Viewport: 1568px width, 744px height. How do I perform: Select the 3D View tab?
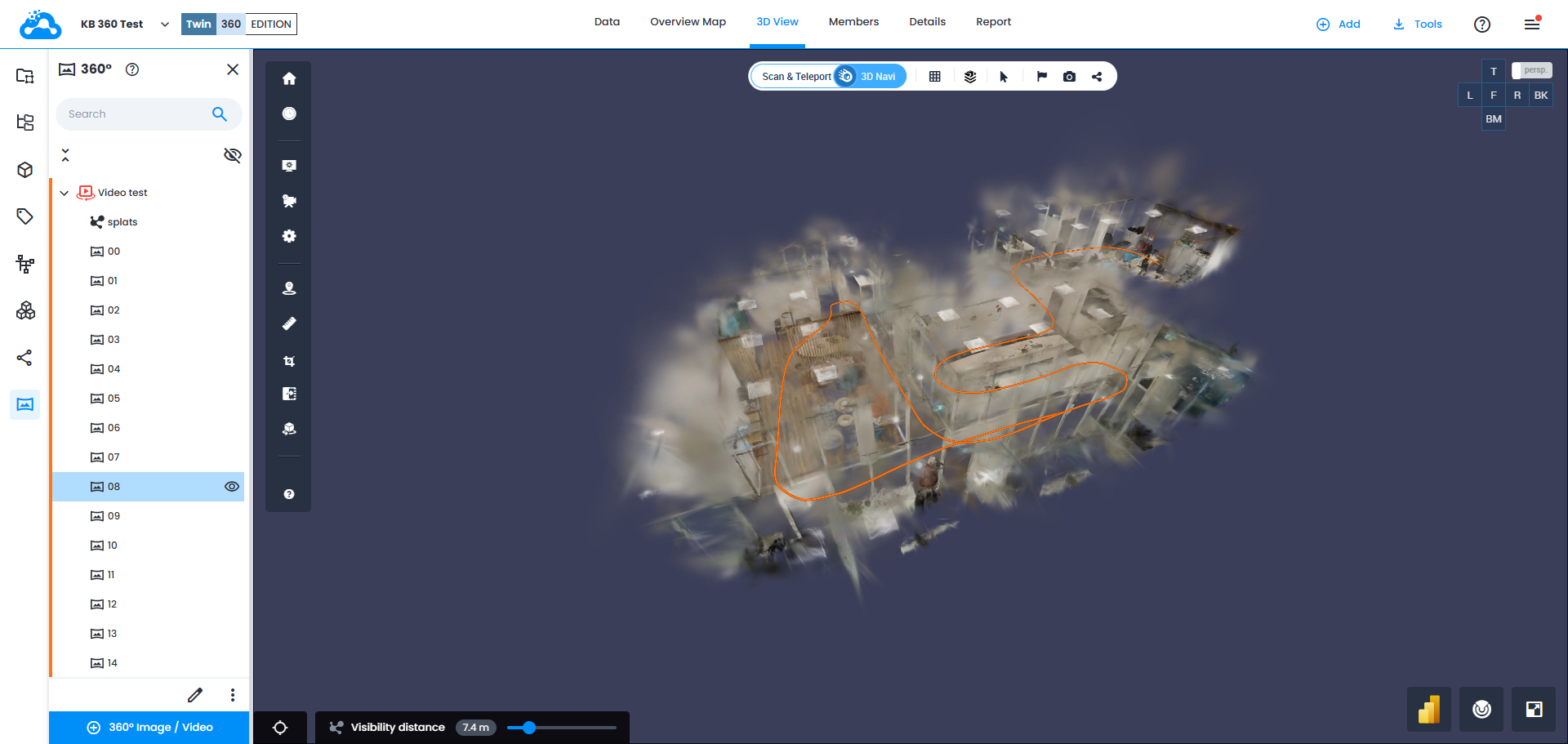pos(777,22)
